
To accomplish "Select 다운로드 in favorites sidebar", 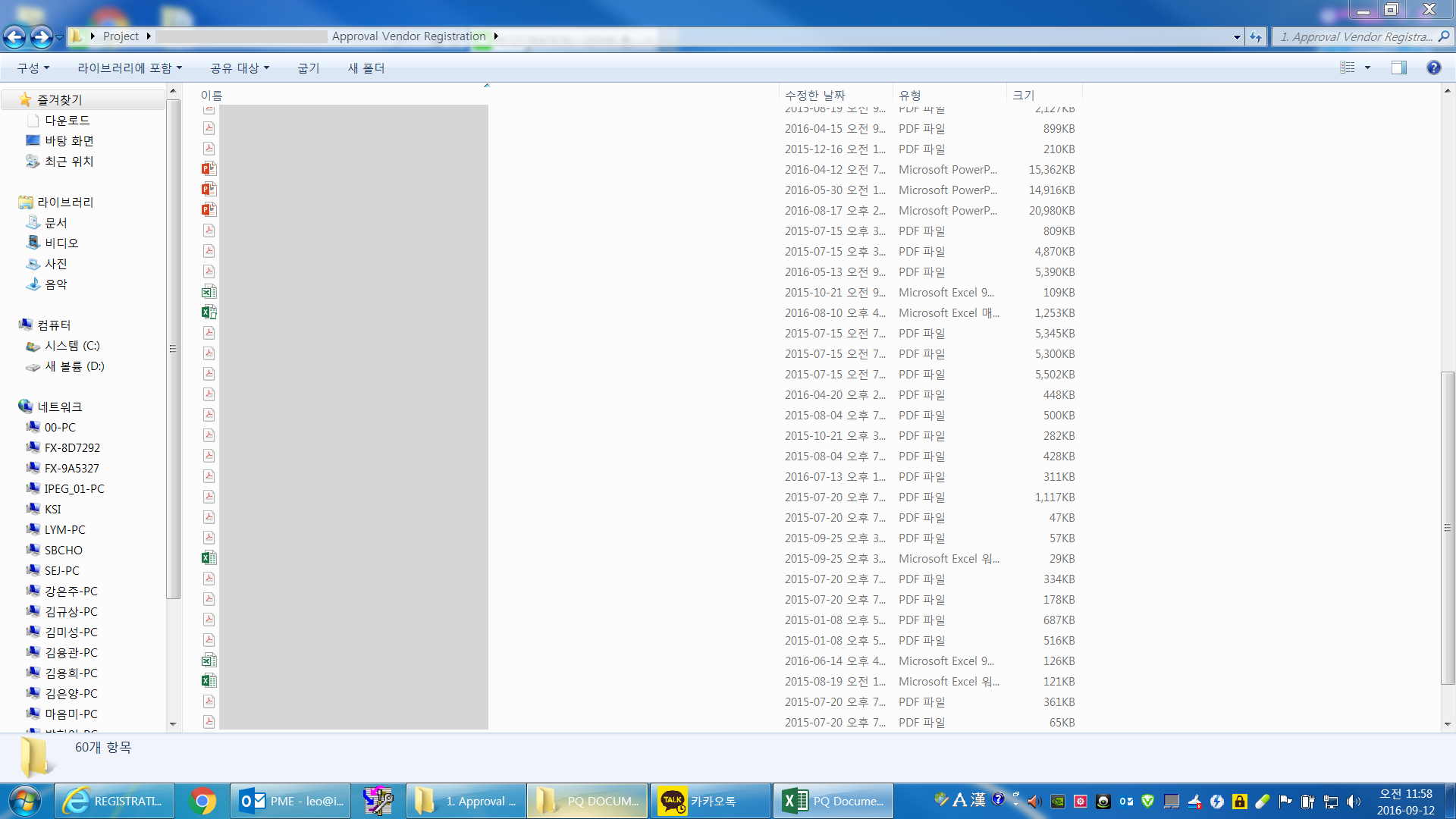I will coord(67,121).
